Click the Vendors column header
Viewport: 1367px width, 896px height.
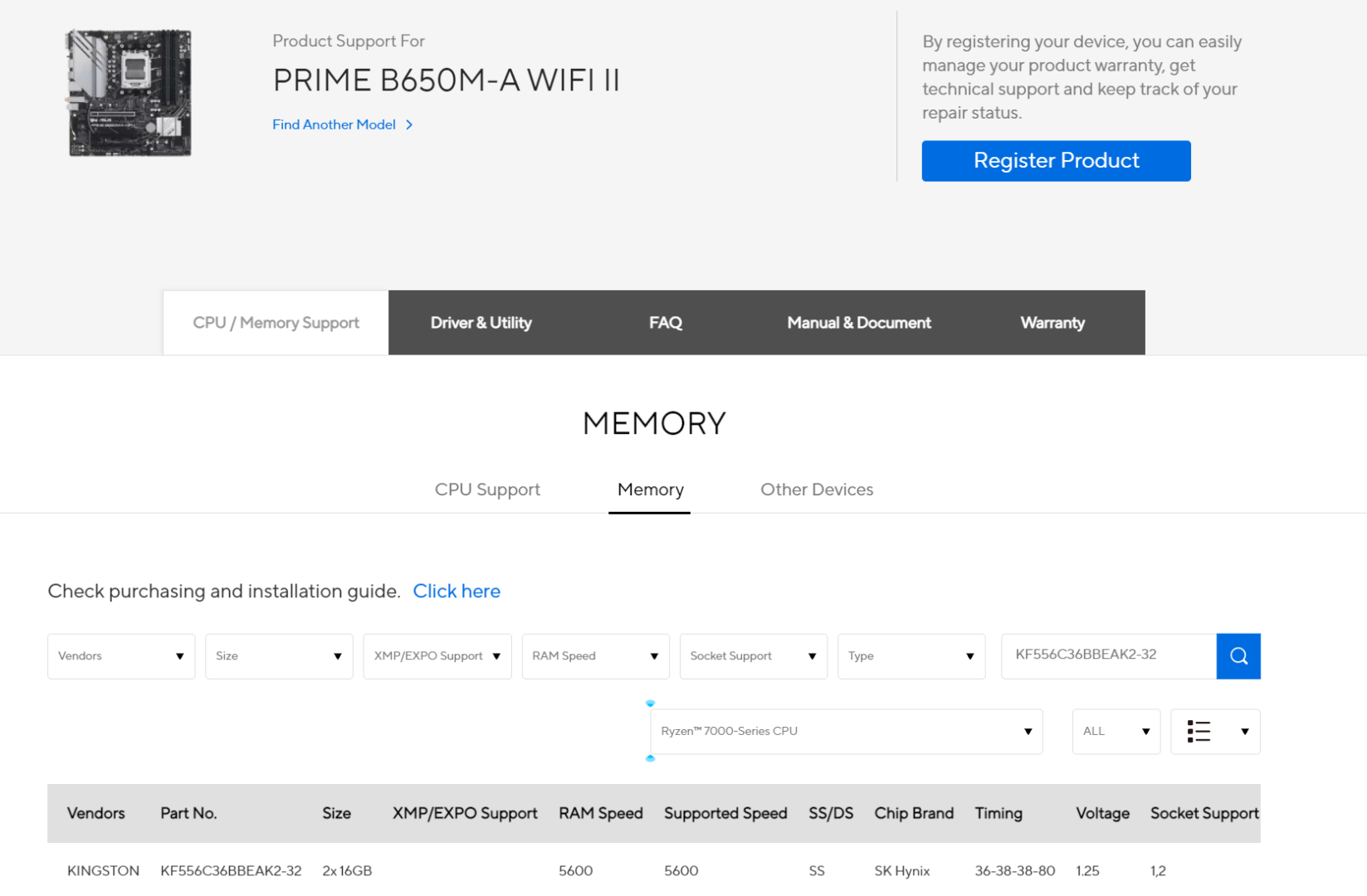coord(96,813)
